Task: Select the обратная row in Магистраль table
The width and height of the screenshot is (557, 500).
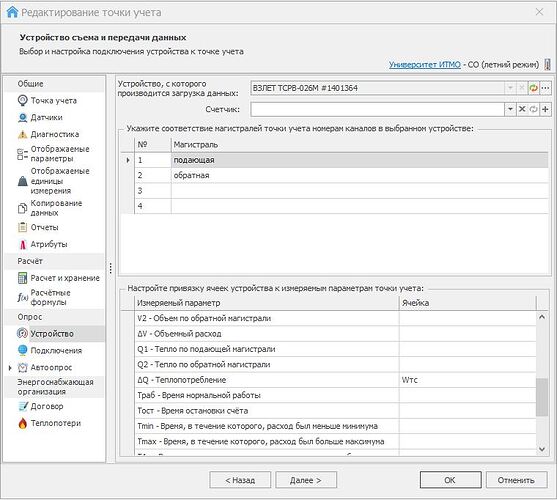Action: 334,175
